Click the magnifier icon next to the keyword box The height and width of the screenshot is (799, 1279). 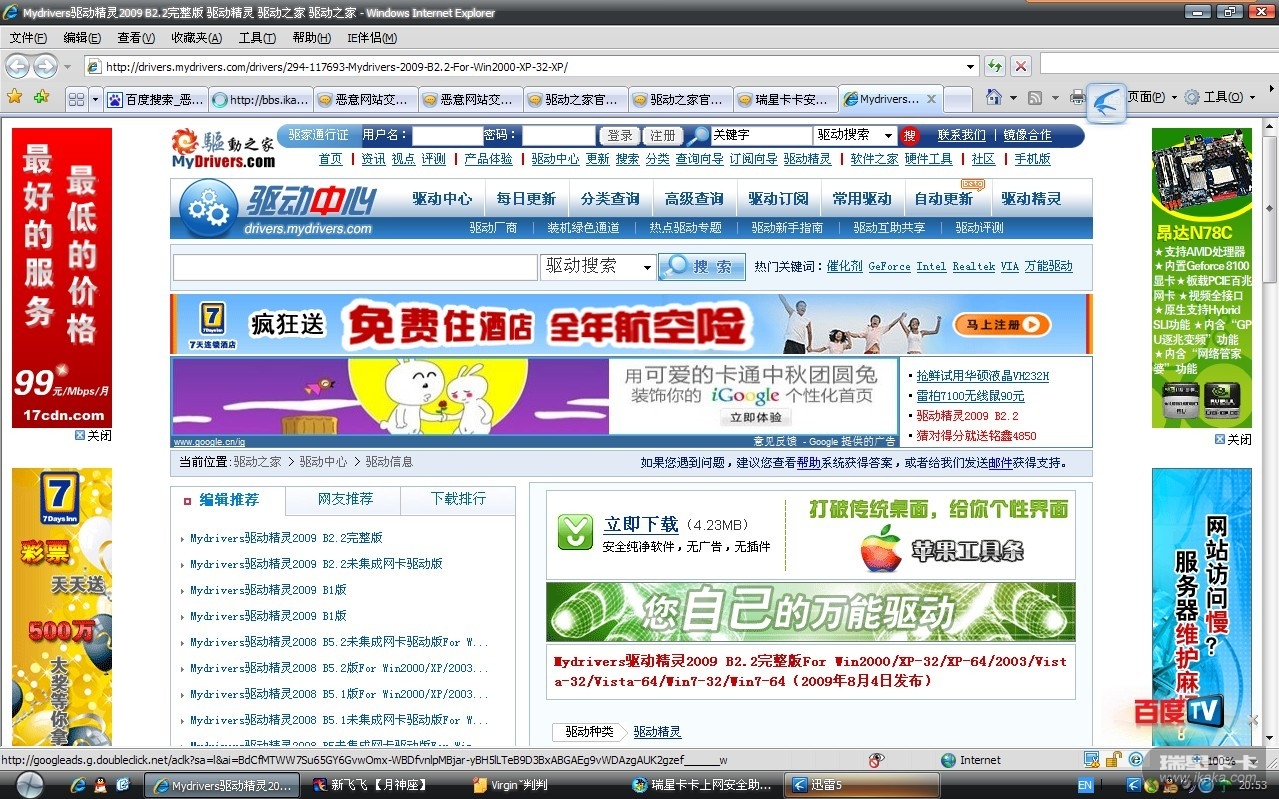point(697,135)
